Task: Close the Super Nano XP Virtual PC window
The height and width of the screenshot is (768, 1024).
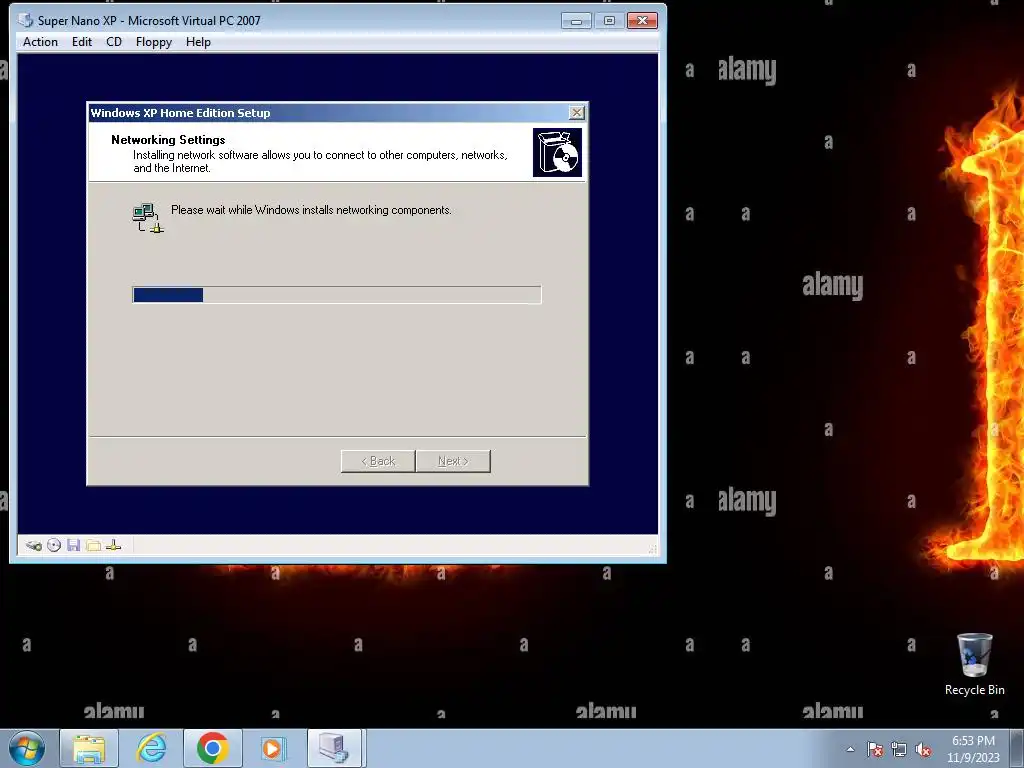Action: pyautogui.click(x=642, y=21)
